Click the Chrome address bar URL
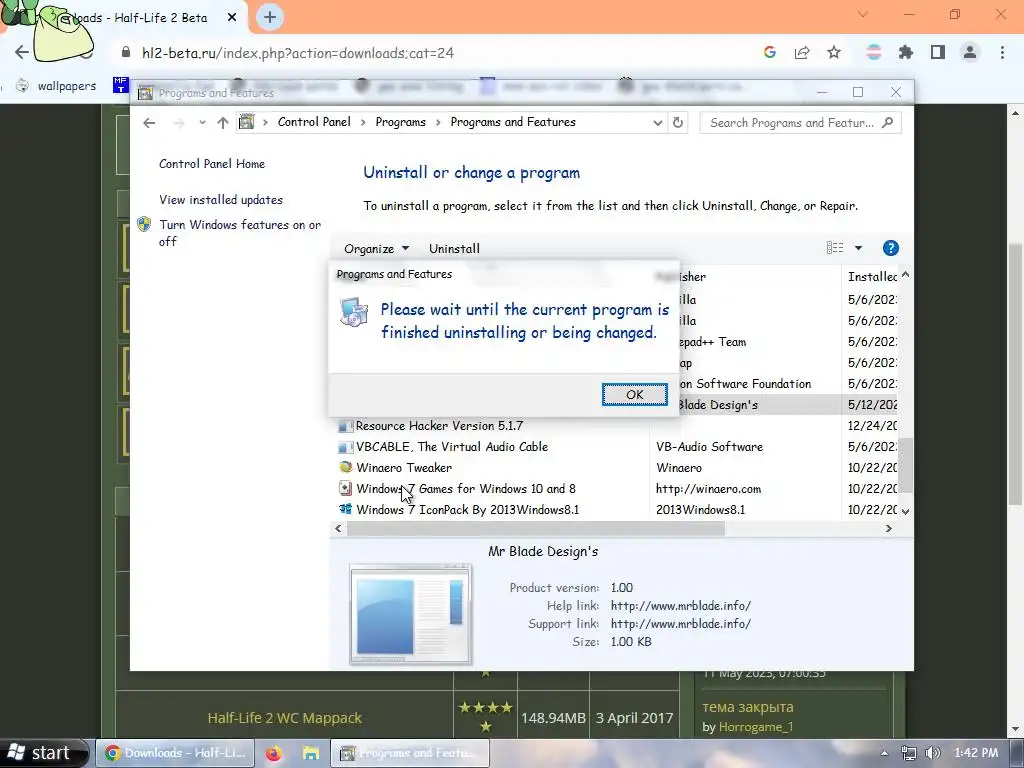Viewport: 1024px width, 768px height. click(x=298, y=53)
